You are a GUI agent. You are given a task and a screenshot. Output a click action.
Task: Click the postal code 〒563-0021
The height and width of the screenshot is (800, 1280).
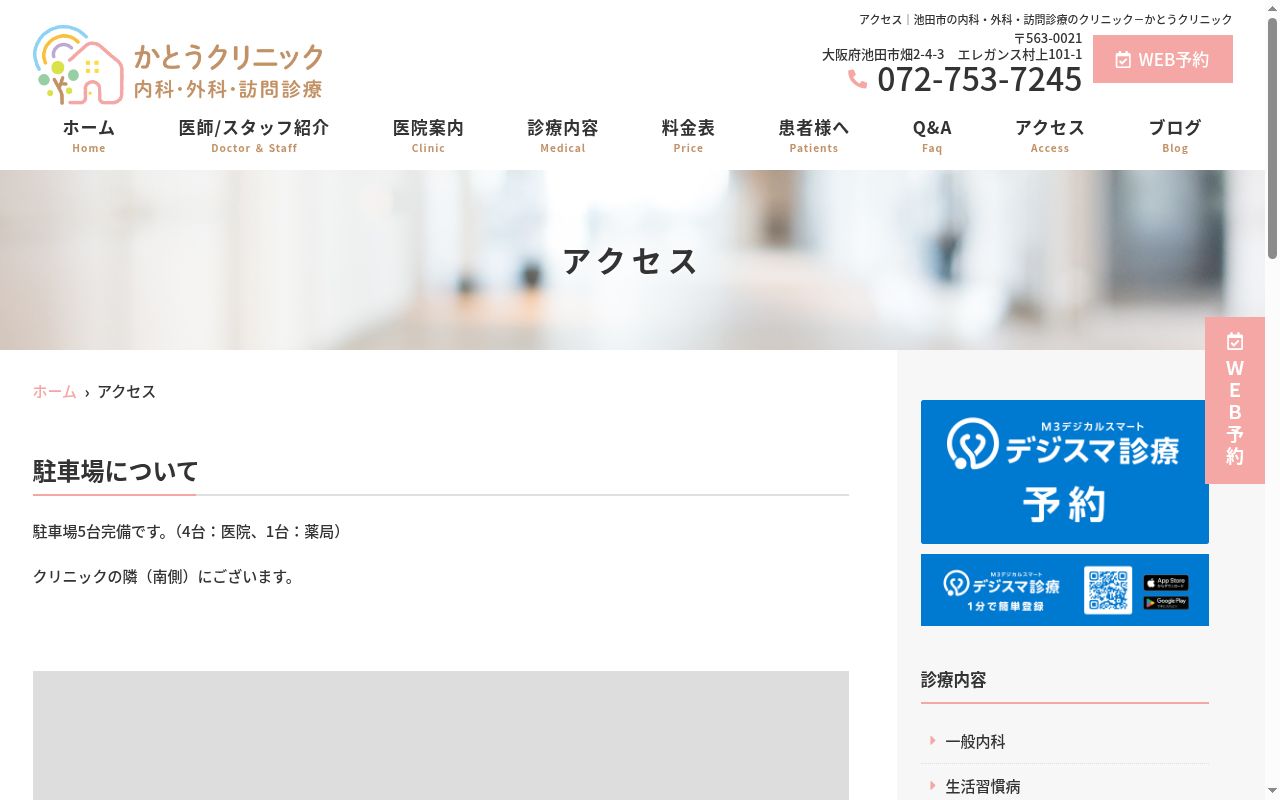[x=1048, y=38]
